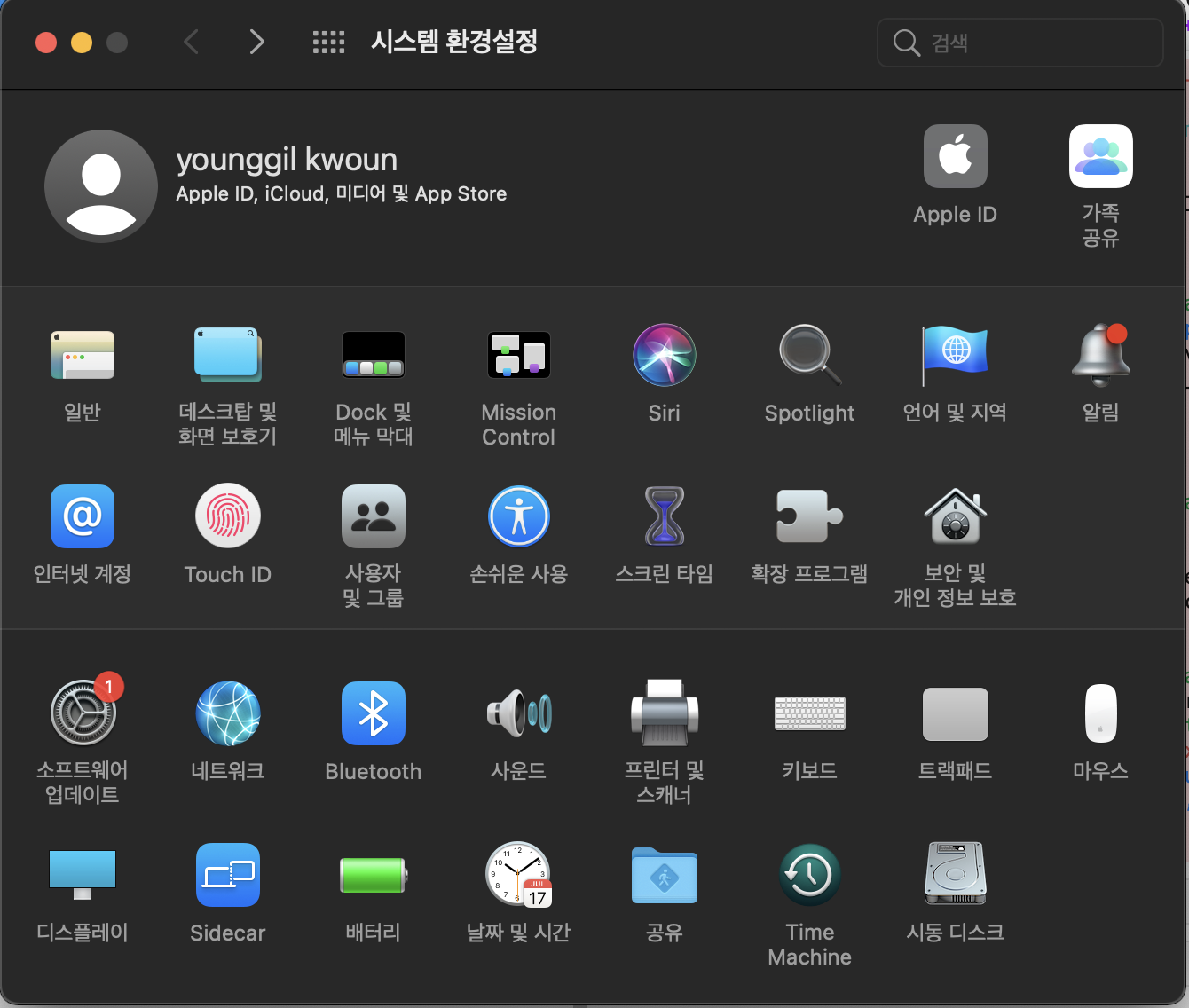Open 날짜 및 시간 preferences
The width and height of the screenshot is (1189, 1008).
[519, 875]
